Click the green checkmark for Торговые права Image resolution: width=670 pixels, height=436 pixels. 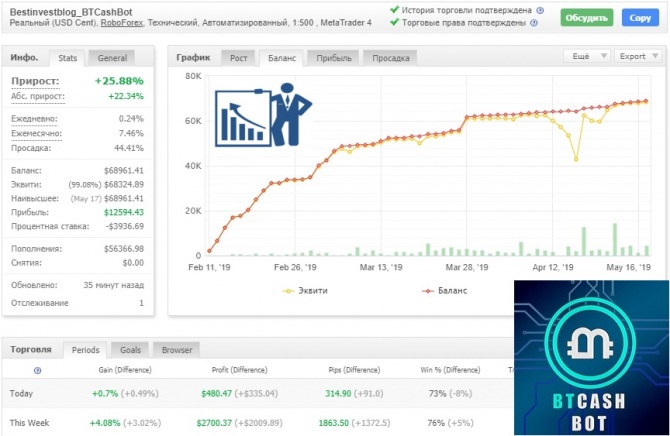pyautogui.click(x=394, y=22)
